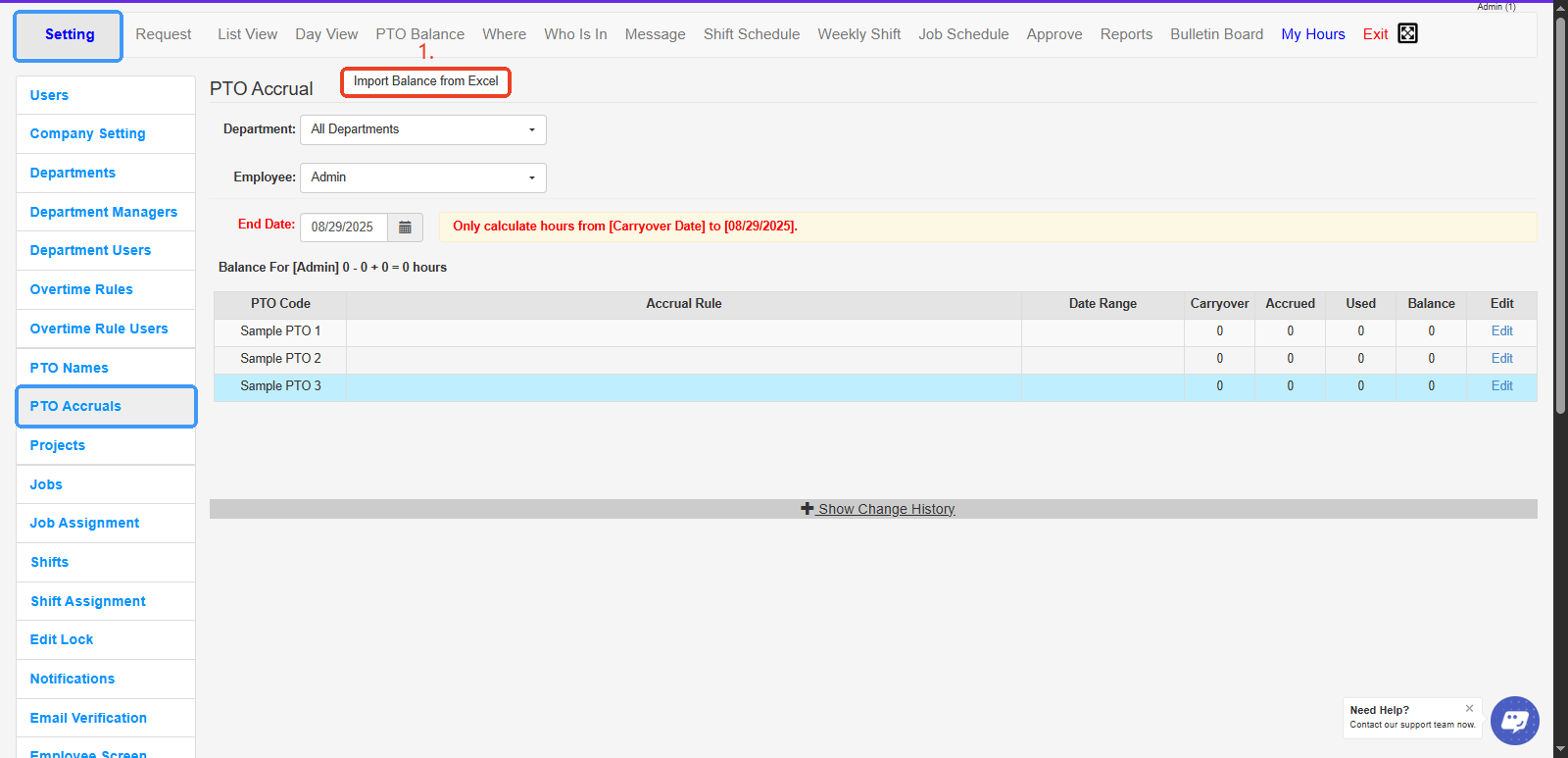The width and height of the screenshot is (1568, 758).
Task: Open the support chat bubble icon
Action: point(1514,721)
